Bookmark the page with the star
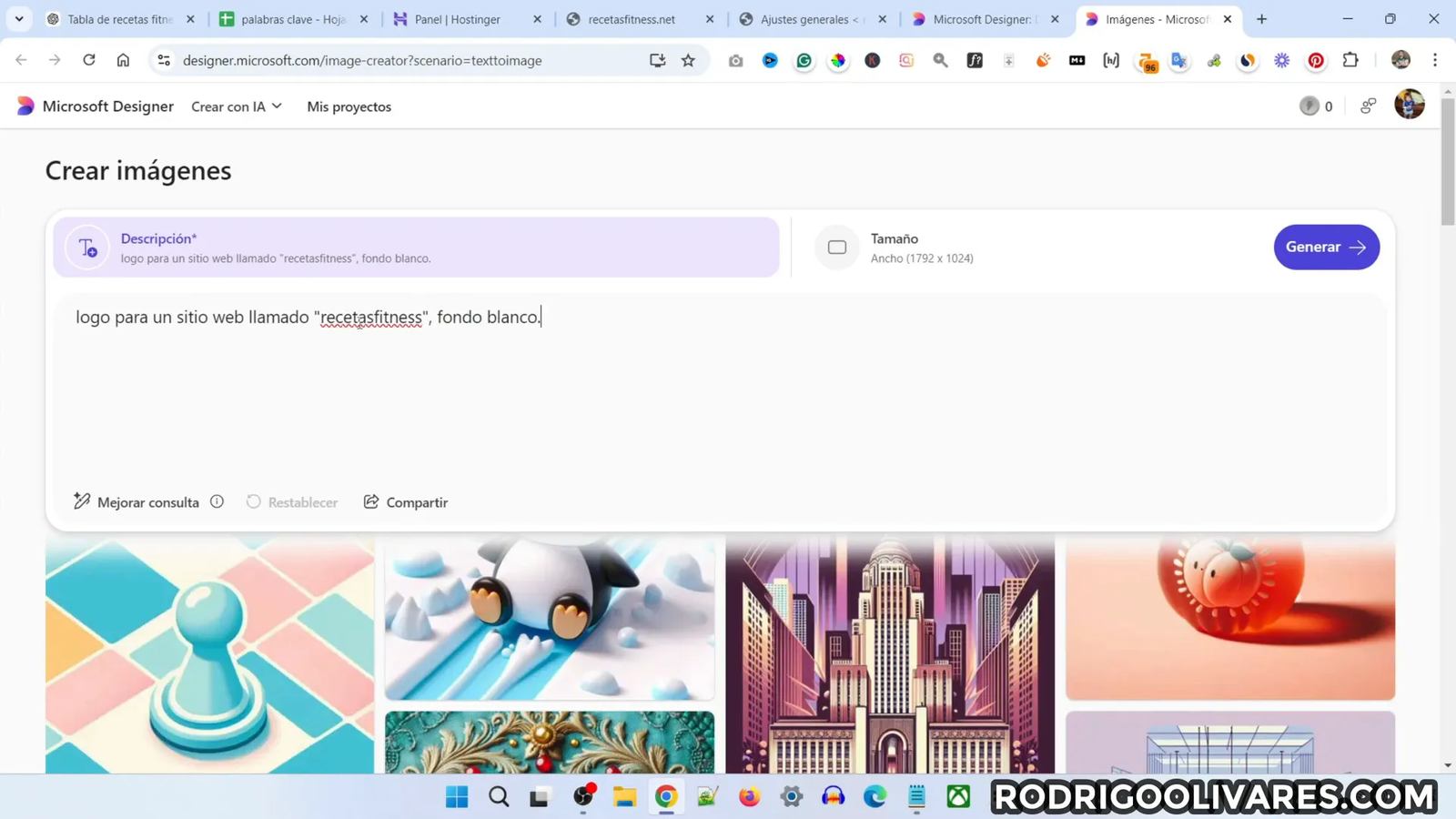This screenshot has width=1456, height=819. tap(688, 60)
